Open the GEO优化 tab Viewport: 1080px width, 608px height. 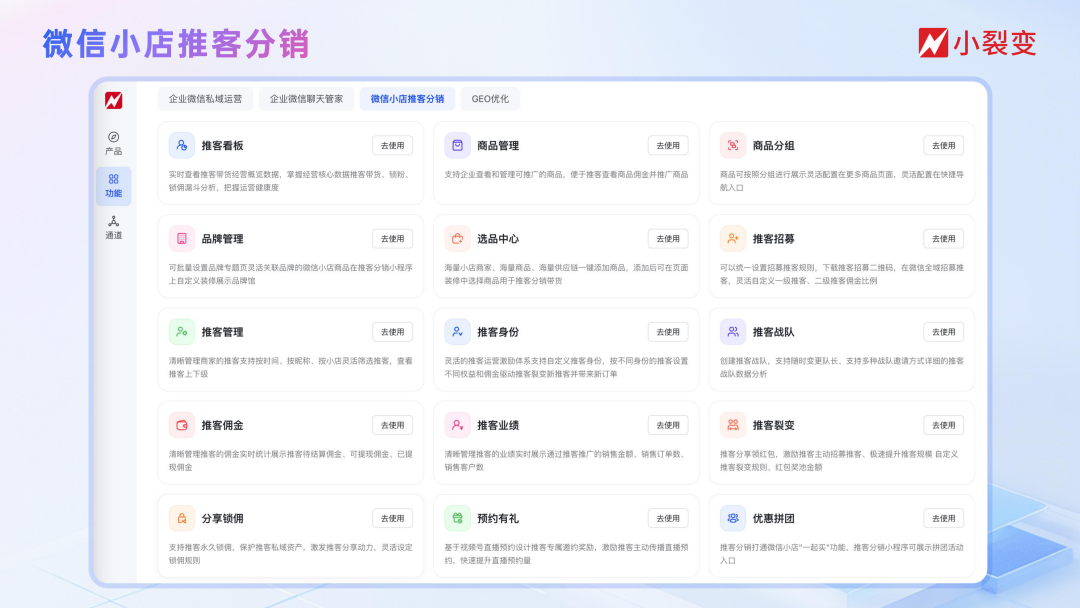(x=487, y=98)
